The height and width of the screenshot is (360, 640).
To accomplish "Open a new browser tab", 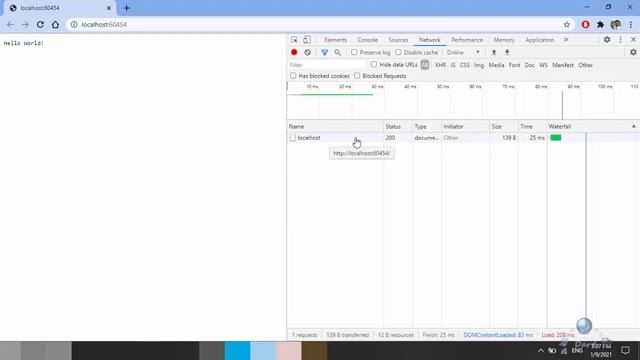I will pyautogui.click(x=127, y=8).
